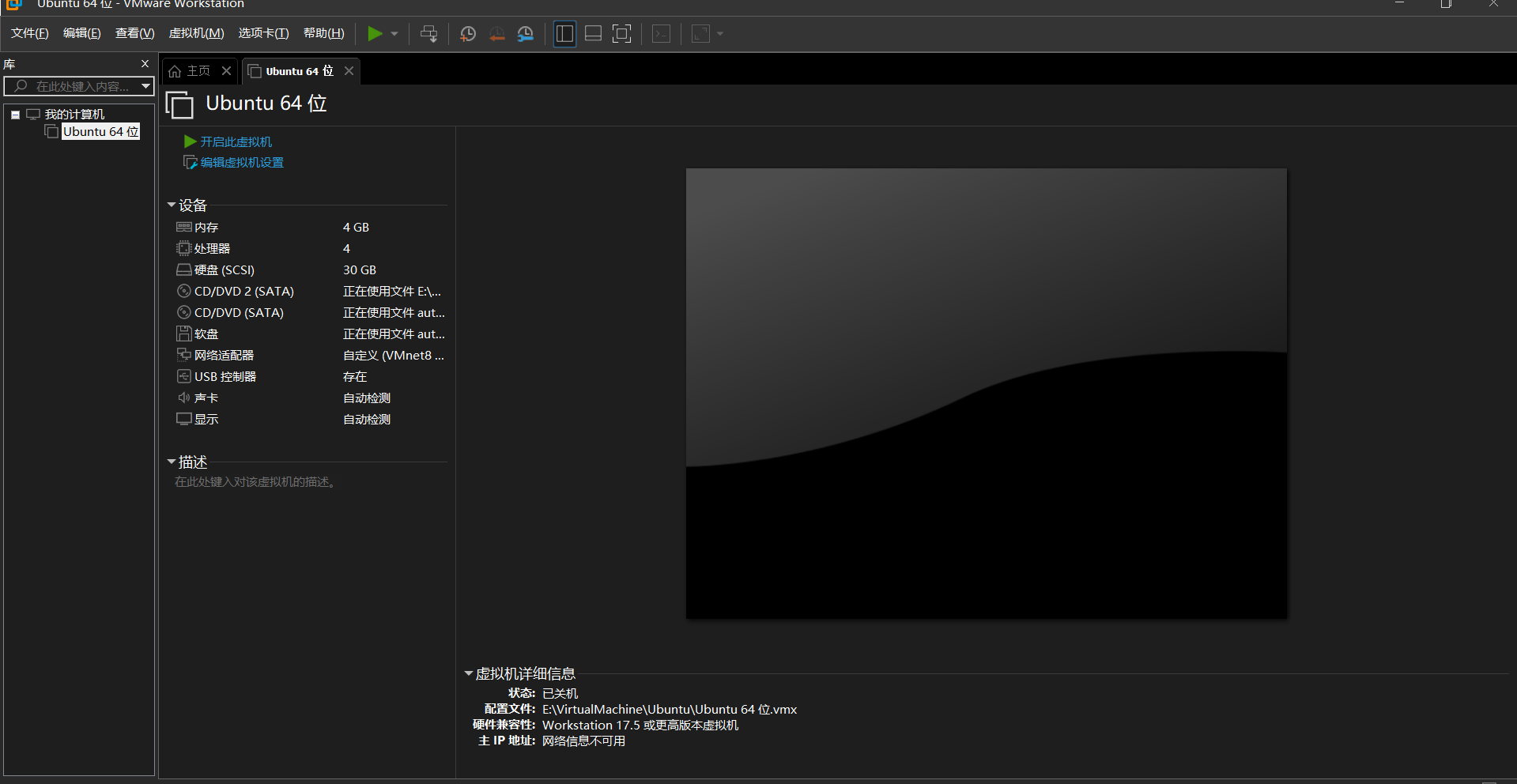Click the 声卡 sound card icon

click(x=184, y=398)
